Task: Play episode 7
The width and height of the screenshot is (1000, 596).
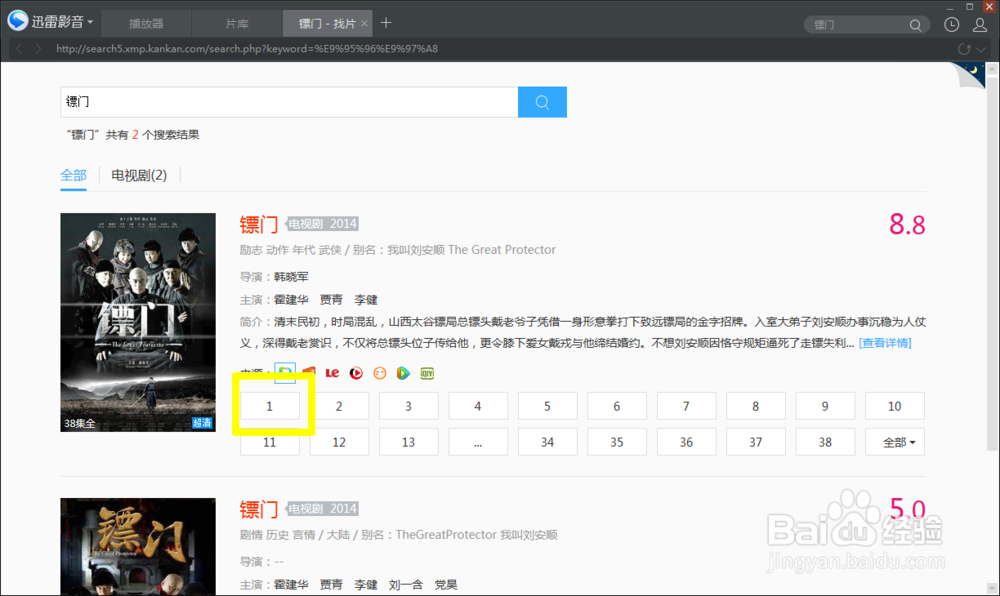Action: tap(687, 406)
